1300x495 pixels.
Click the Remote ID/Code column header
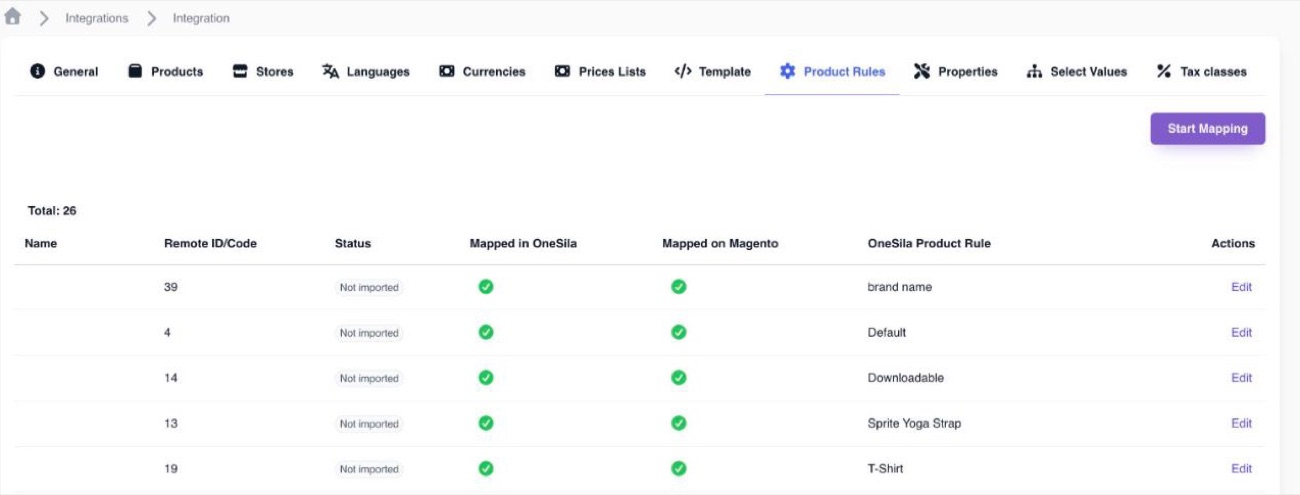click(210, 243)
